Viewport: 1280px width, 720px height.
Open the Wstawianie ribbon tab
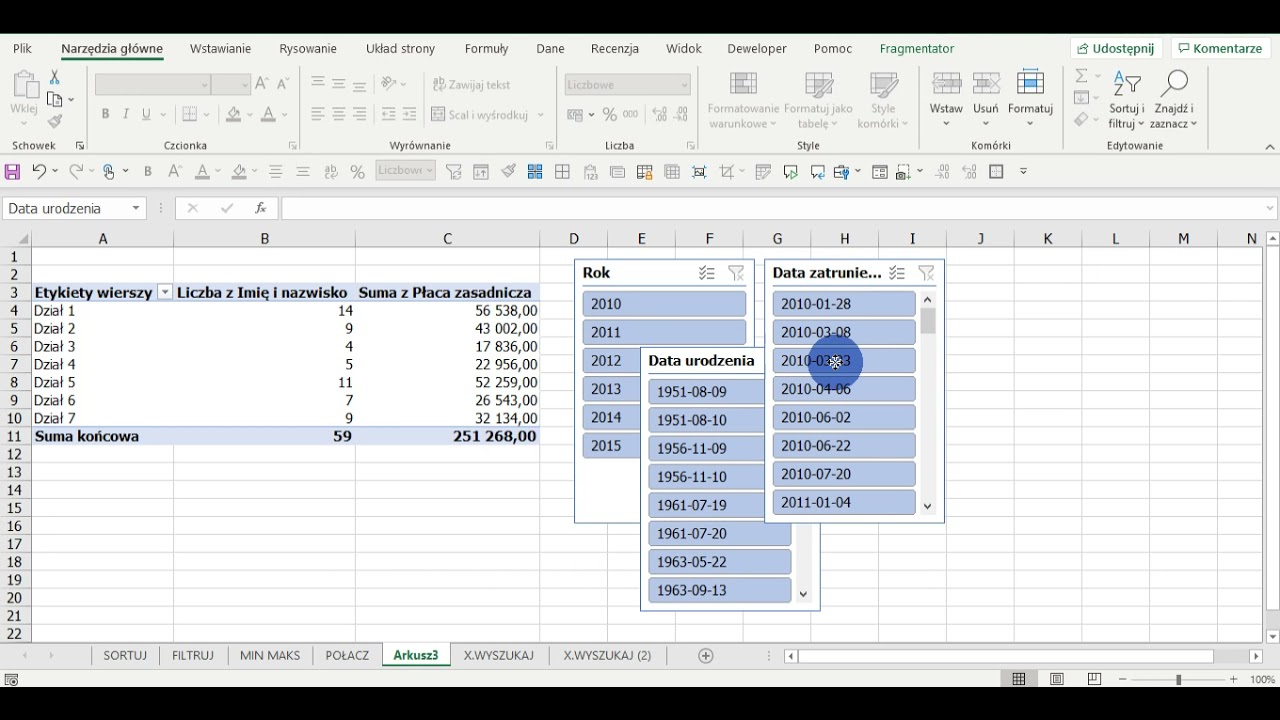coord(220,48)
